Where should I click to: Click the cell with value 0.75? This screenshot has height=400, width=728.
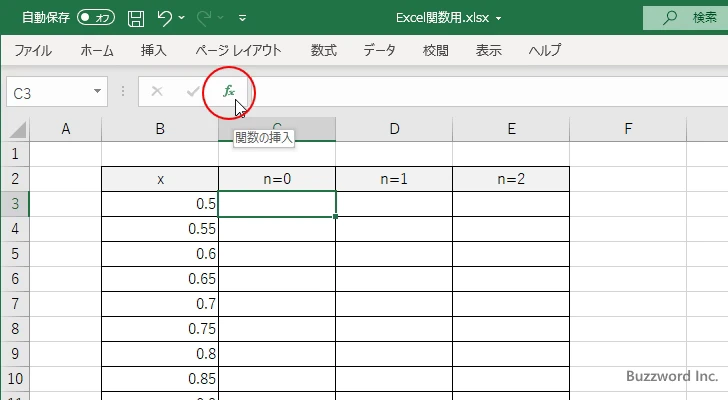click(160, 329)
